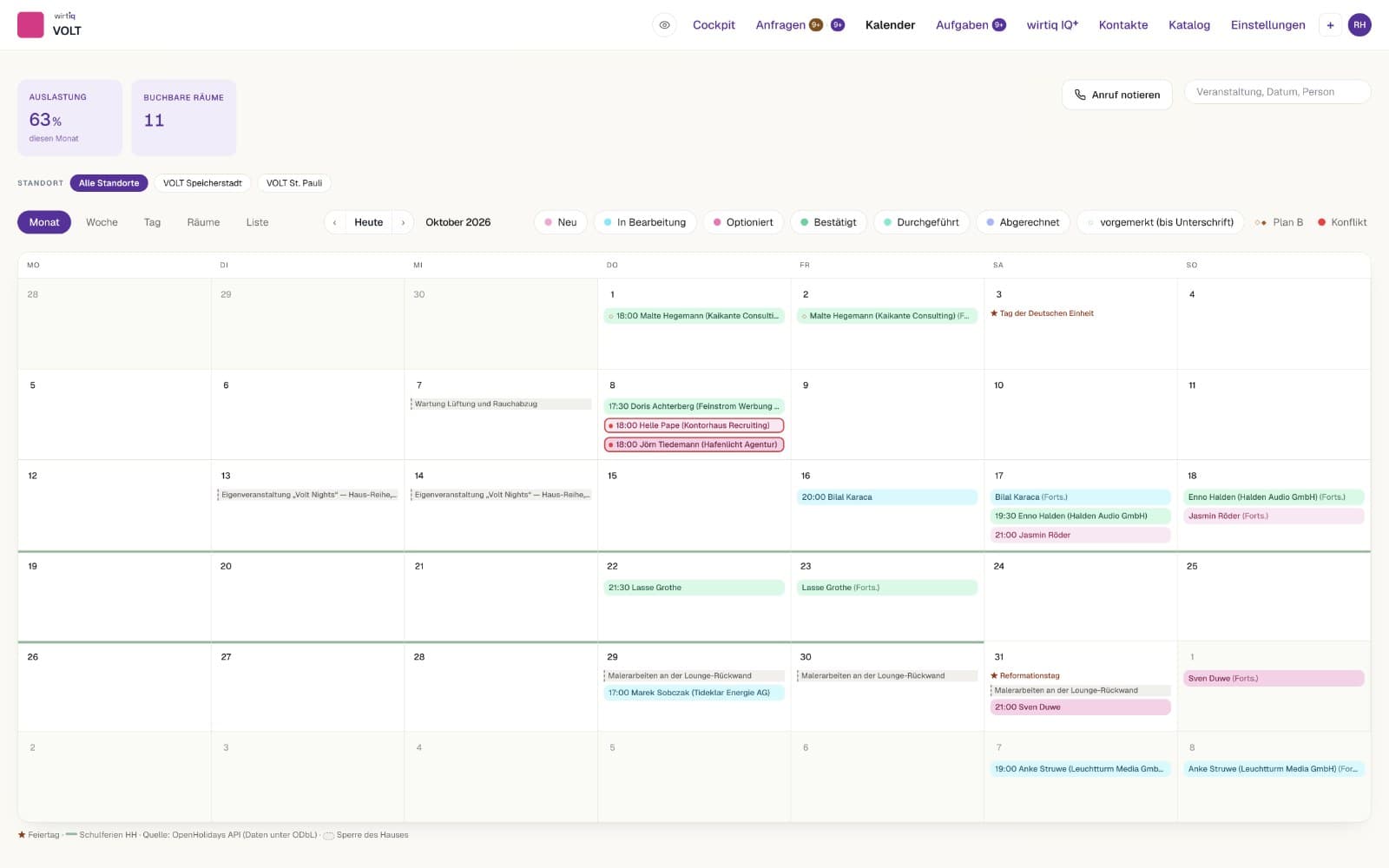Open 19:00 Anke Struwe event
This screenshot has width=1389, height=868.
(x=1080, y=769)
